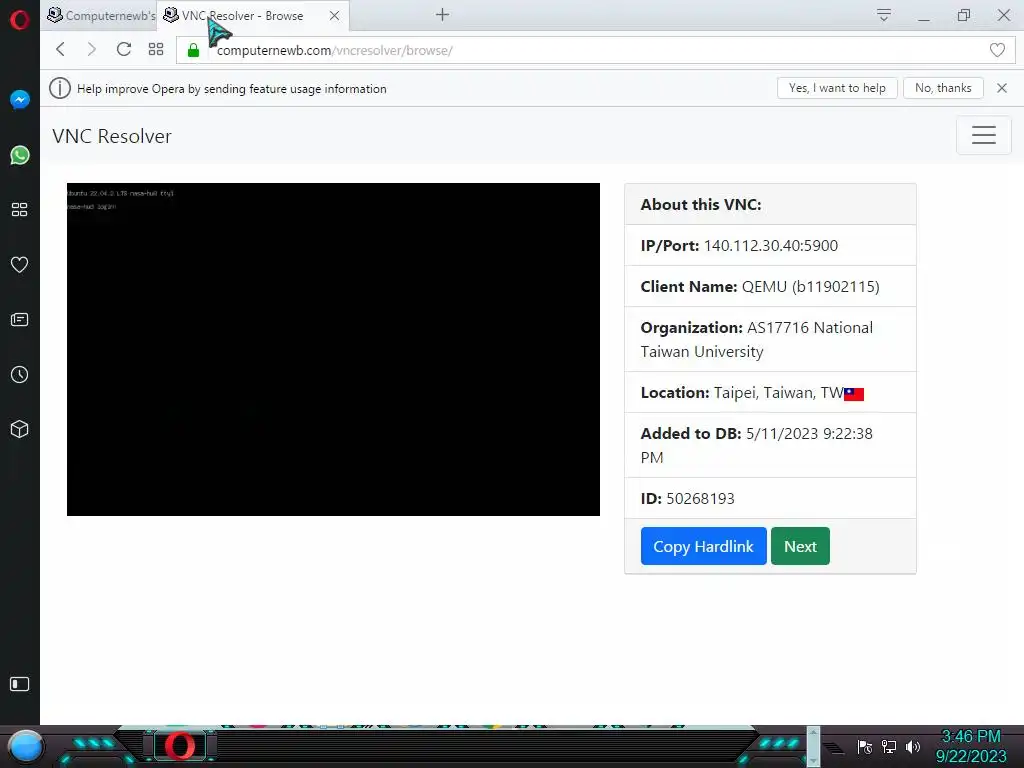The width and height of the screenshot is (1024, 768).
Task: Bookmark page with address bar heart icon
Action: click(997, 50)
